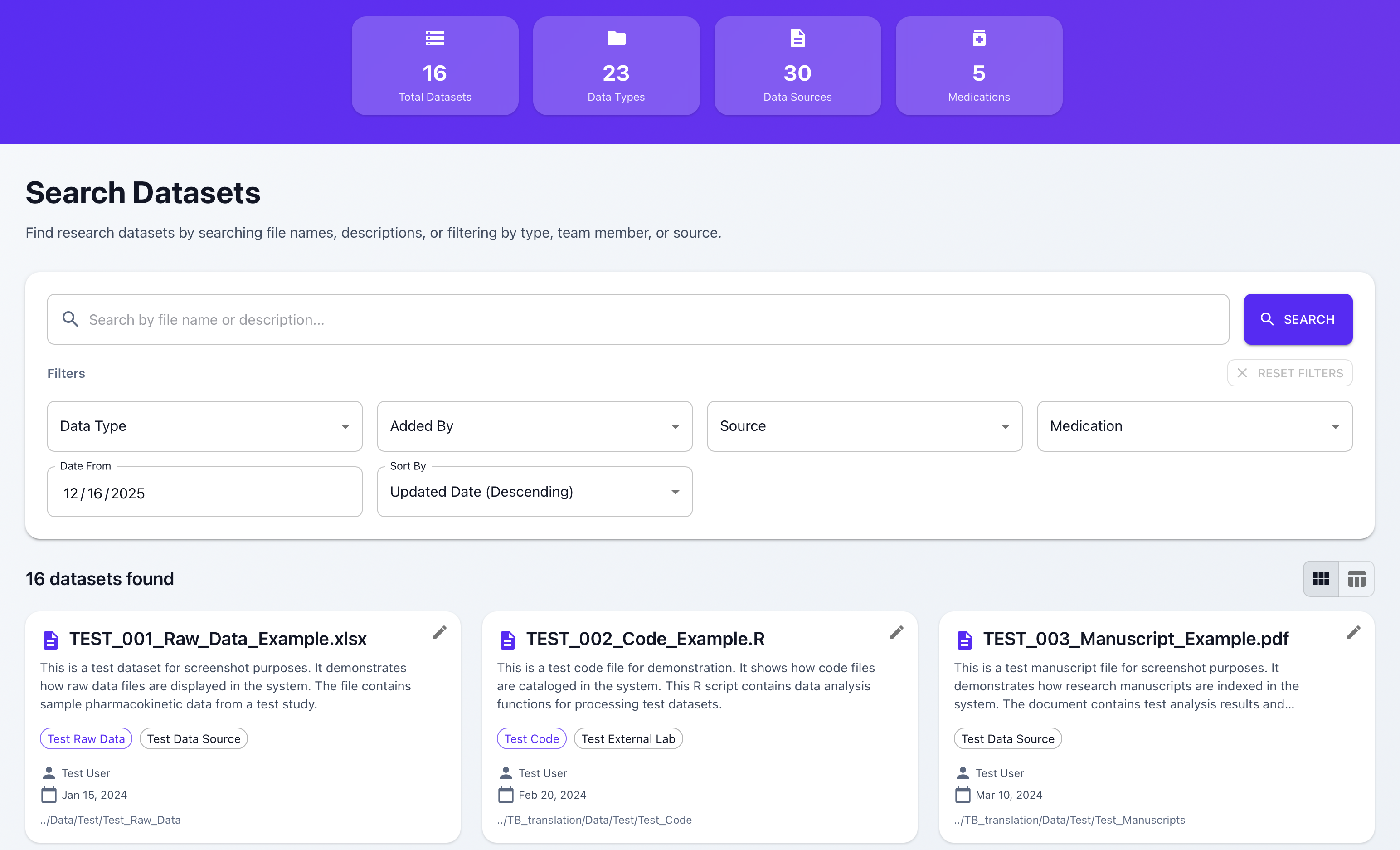Click the file icon next to TEST_002_Code_Example.R
Screen dimensions: 1400x850
pyautogui.click(x=507, y=639)
